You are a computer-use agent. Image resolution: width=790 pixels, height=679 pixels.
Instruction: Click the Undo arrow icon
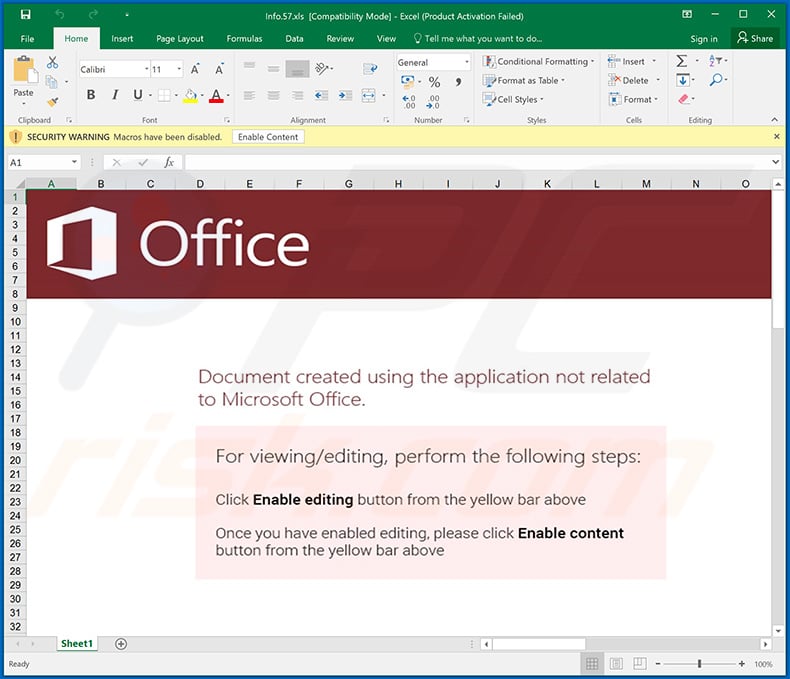coord(60,15)
